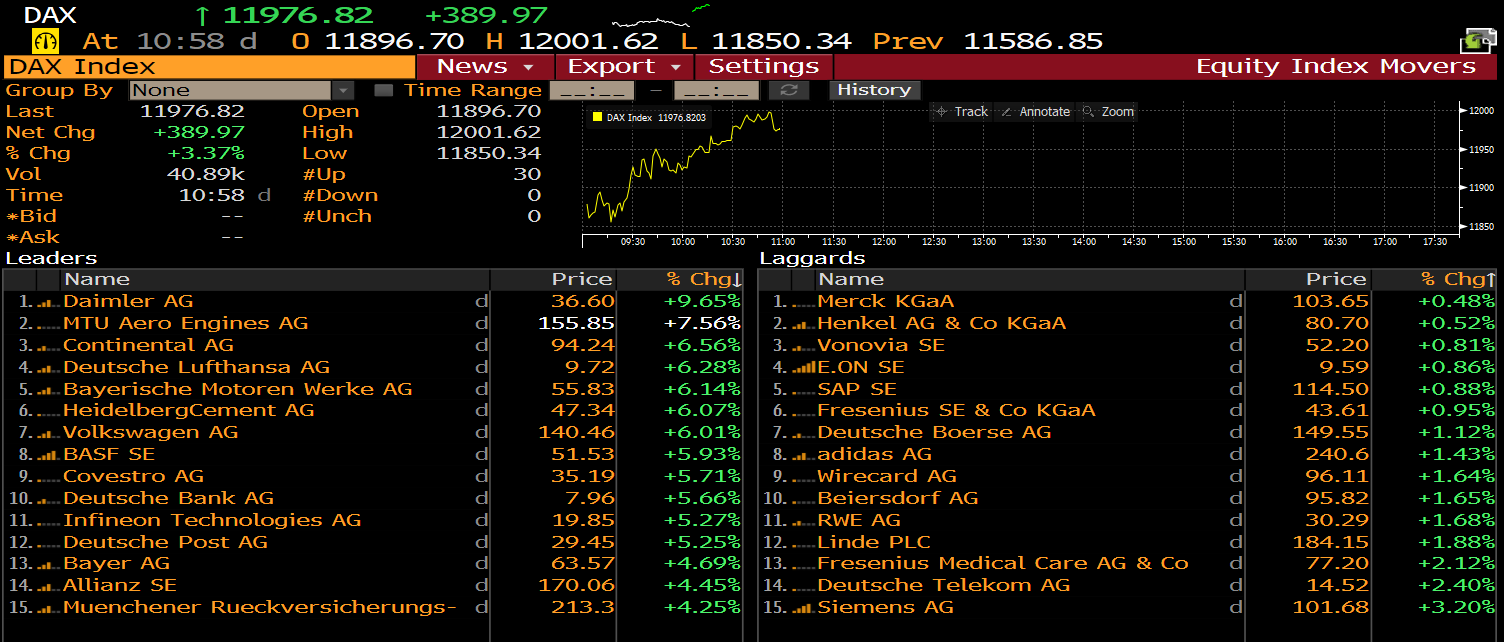Click the History button

coord(874,90)
